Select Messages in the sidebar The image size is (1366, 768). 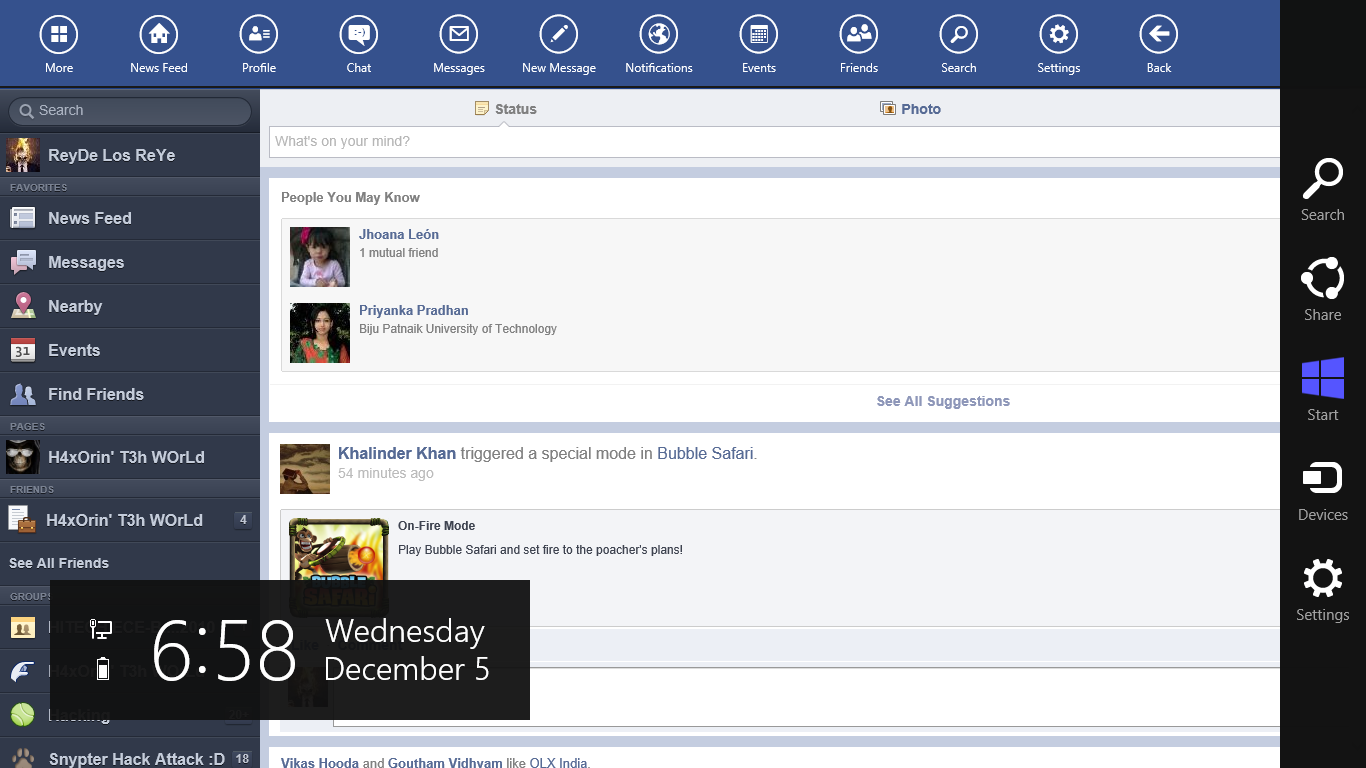130,262
